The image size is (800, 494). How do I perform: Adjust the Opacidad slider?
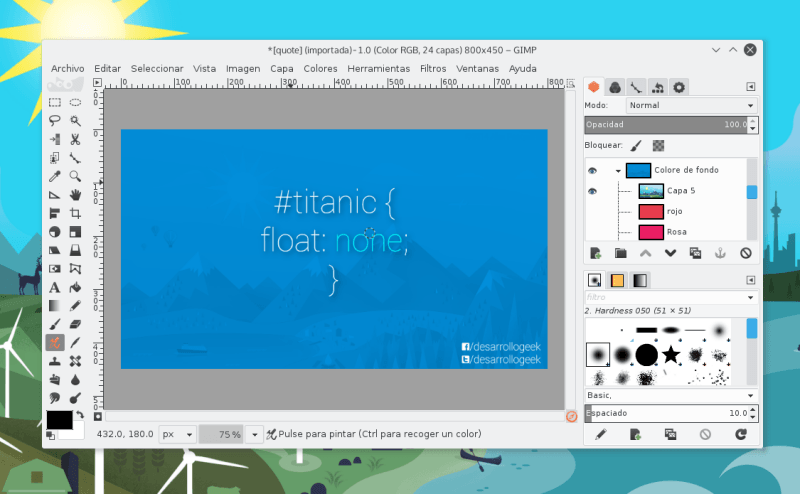(x=667, y=125)
